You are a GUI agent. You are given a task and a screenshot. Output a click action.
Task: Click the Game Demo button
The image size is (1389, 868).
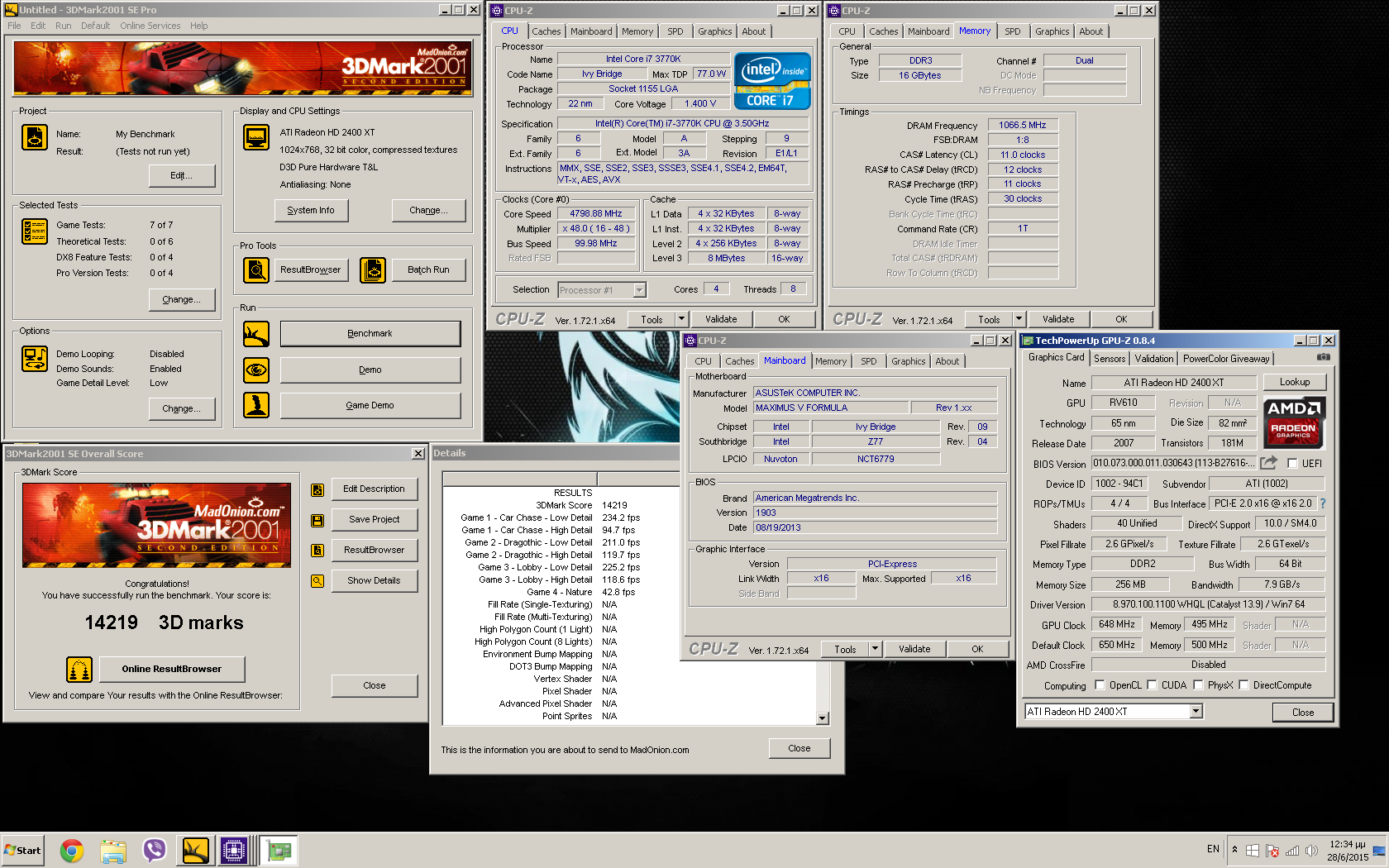(370, 405)
